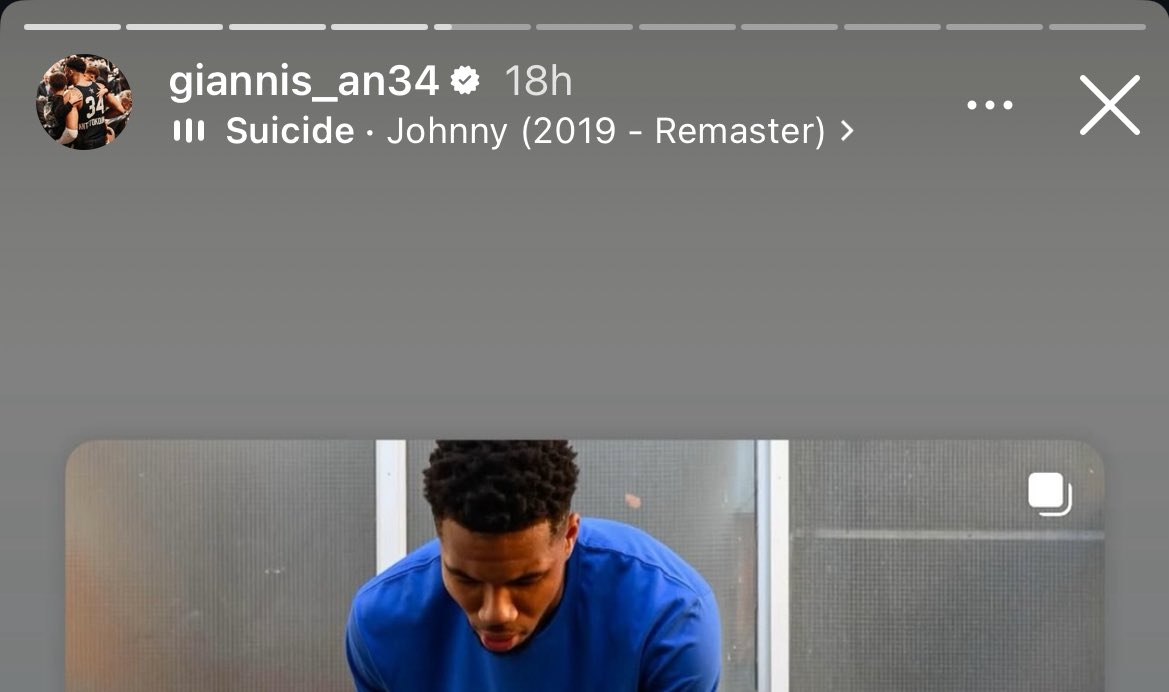Close the story with the X icon
Image resolution: width=1169 pixels, height=692 pixels.
pyautogui.click(x=1109, y=105)
